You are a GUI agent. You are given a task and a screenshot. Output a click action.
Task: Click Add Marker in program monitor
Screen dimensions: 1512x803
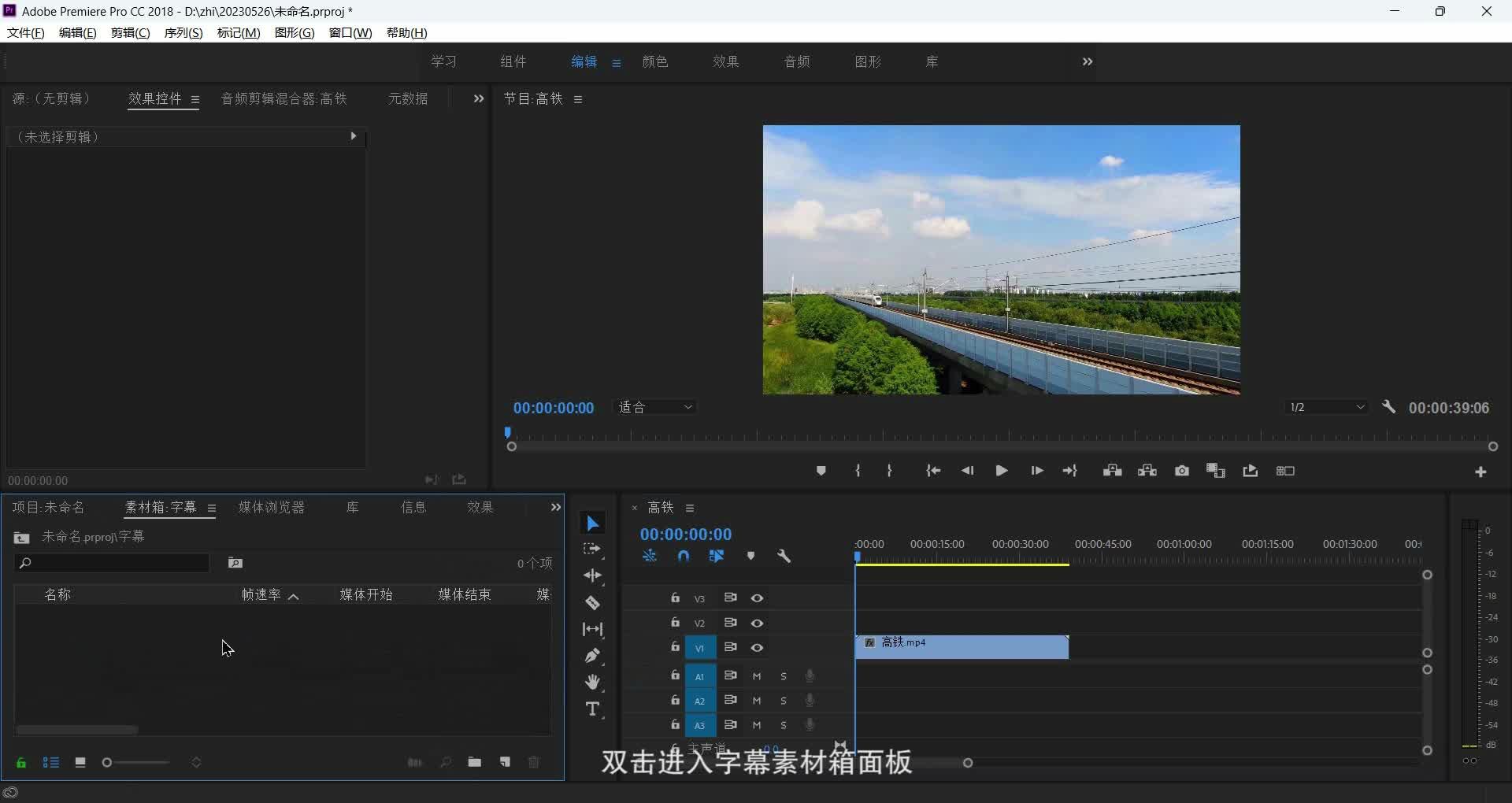821,471
